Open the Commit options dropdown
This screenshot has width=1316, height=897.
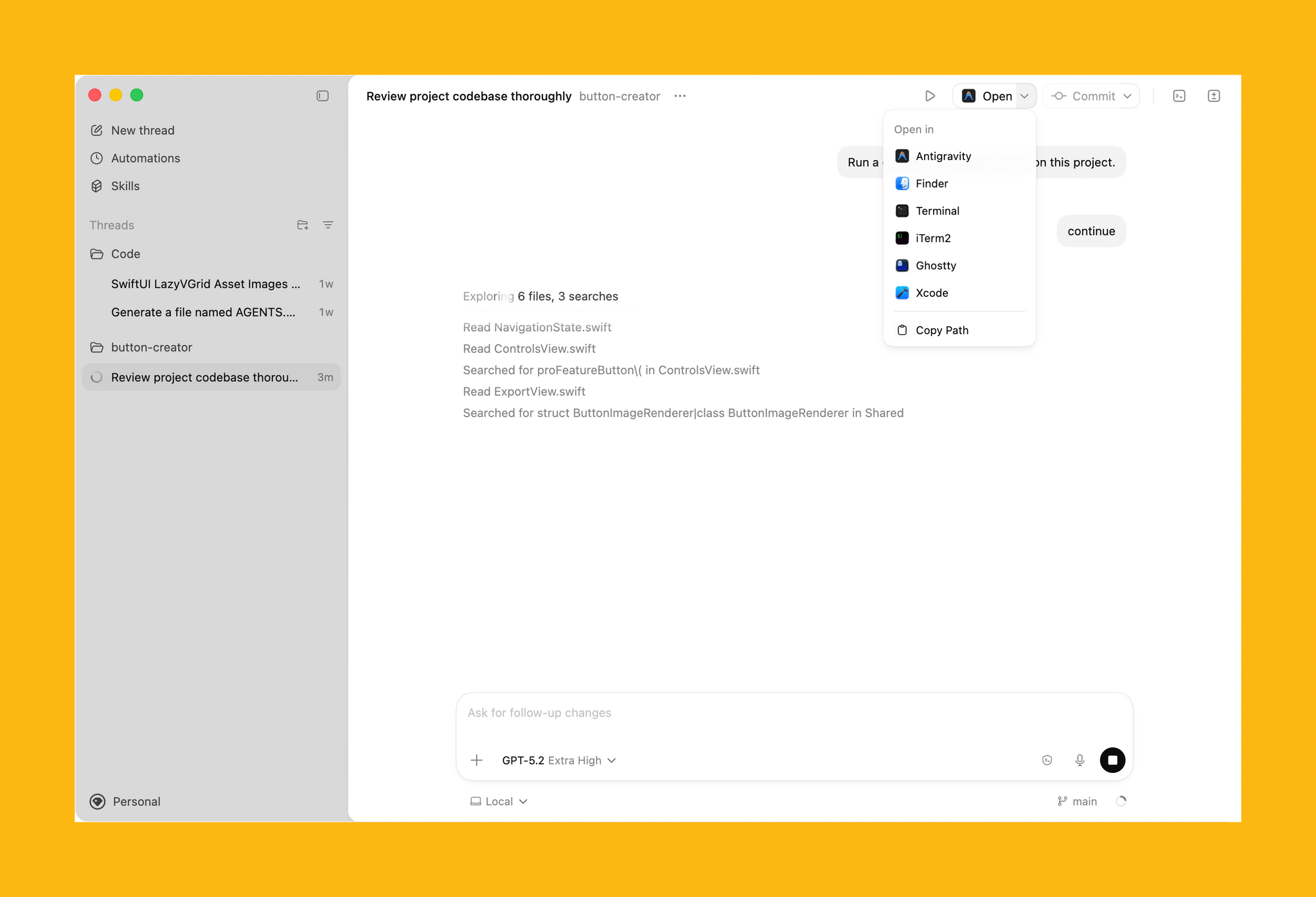click(x=1128, y=96)
